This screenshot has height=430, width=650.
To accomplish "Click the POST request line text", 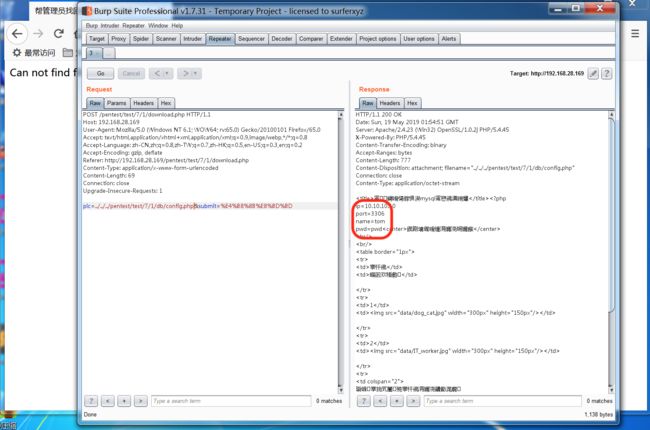I will (x=147, y=114).
